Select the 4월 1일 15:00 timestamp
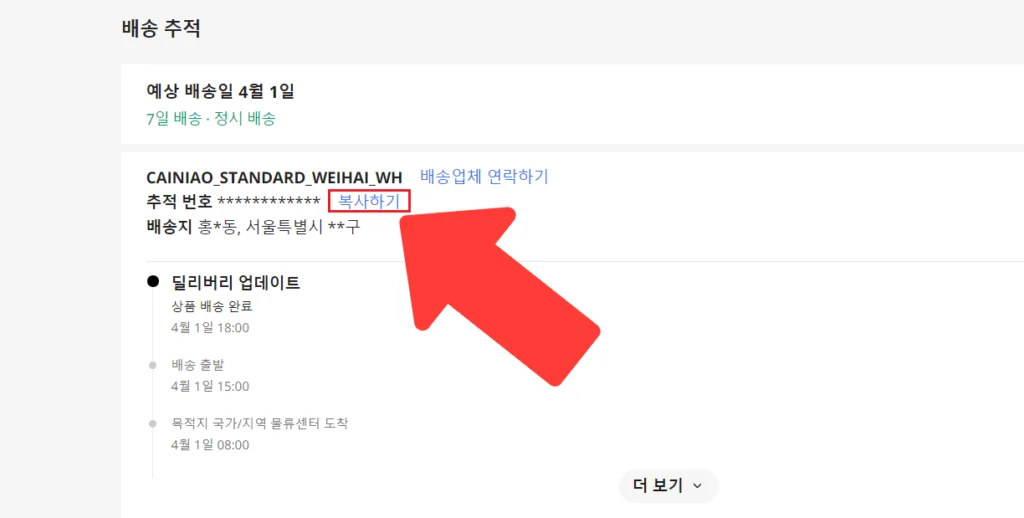 coord(210,387)
